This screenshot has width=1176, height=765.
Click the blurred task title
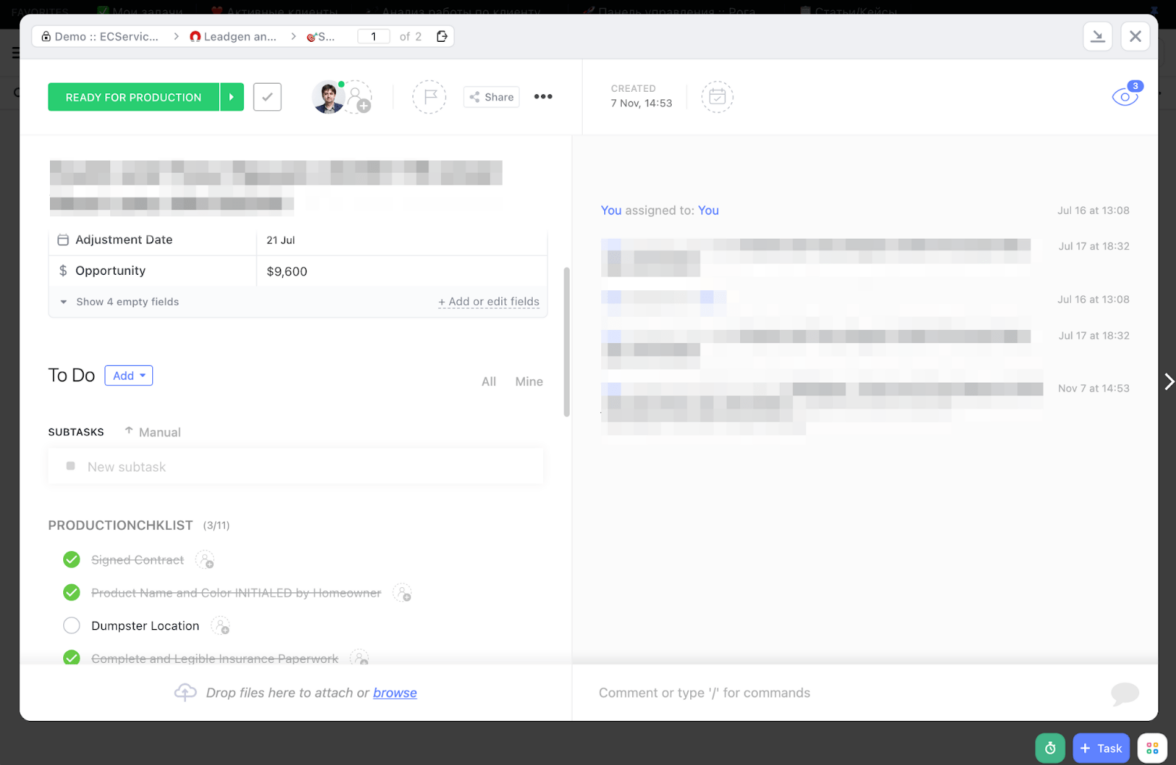[276, 188]
